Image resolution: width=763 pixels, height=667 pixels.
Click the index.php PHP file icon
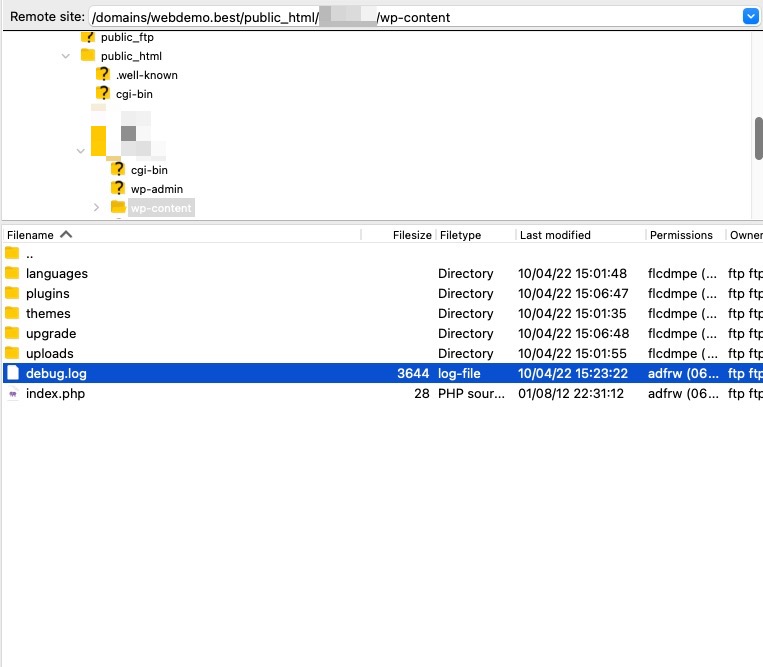[13, 393]
